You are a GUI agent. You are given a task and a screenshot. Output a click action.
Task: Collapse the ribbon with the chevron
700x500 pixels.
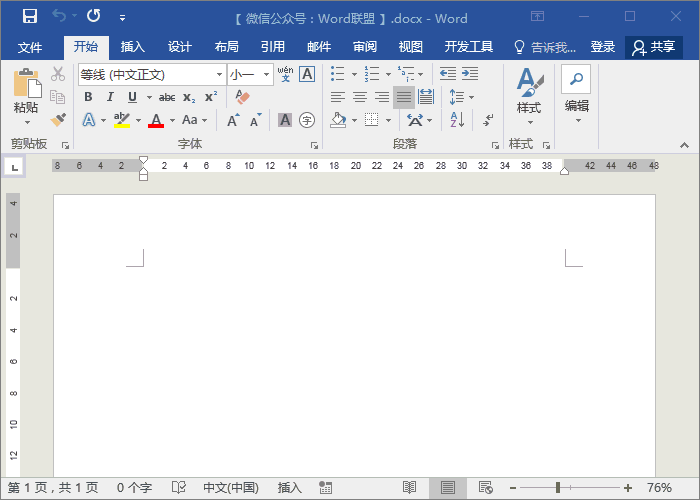point(684,146)
